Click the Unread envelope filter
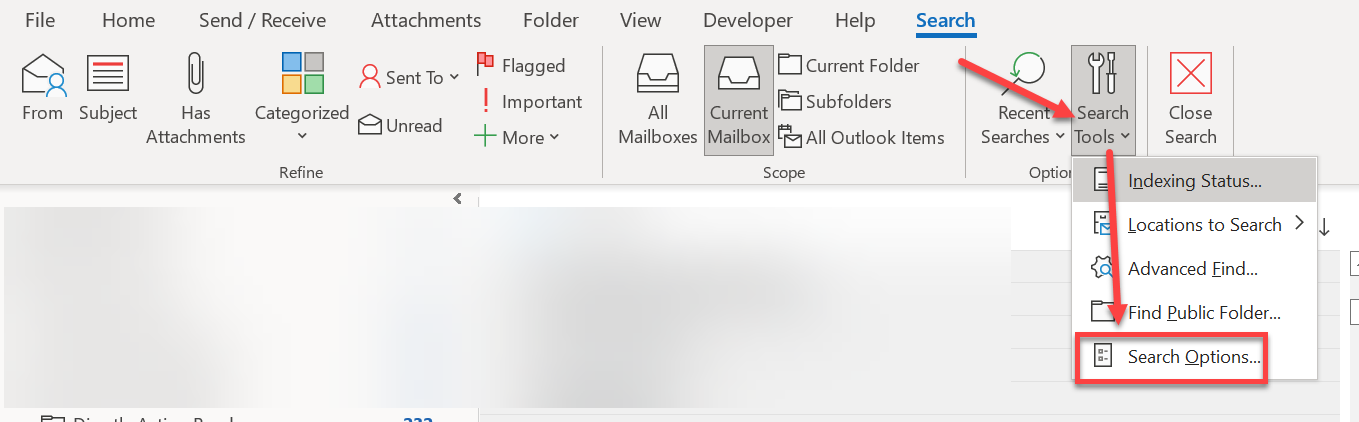1359x422 pixels. pyautogui.click(x=400, y=125)
